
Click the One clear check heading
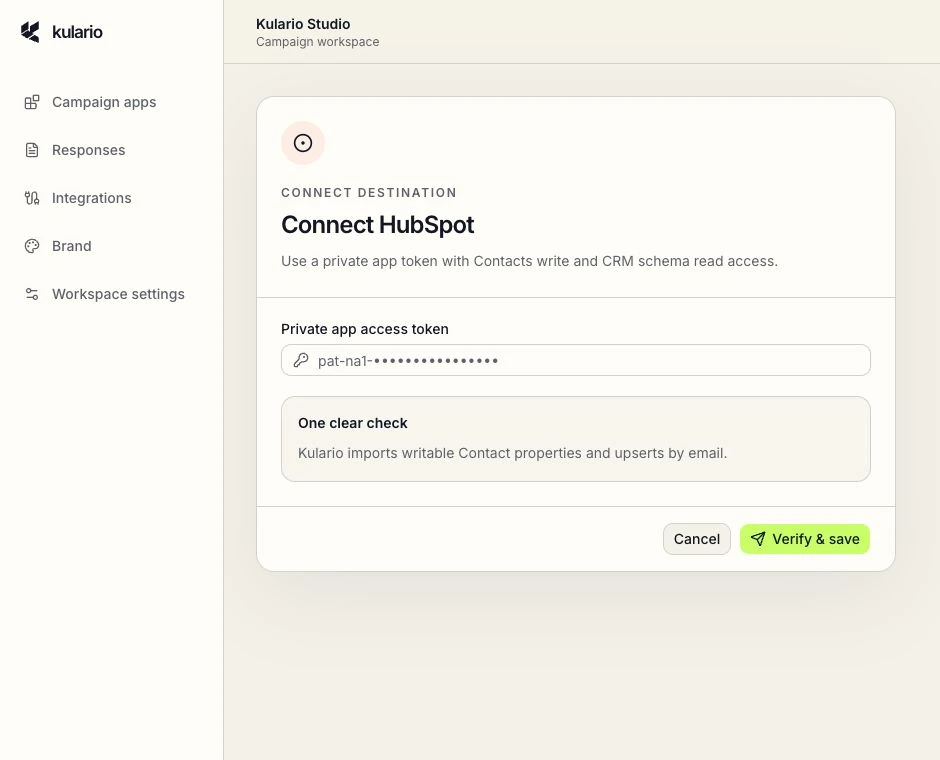point(352,423)
